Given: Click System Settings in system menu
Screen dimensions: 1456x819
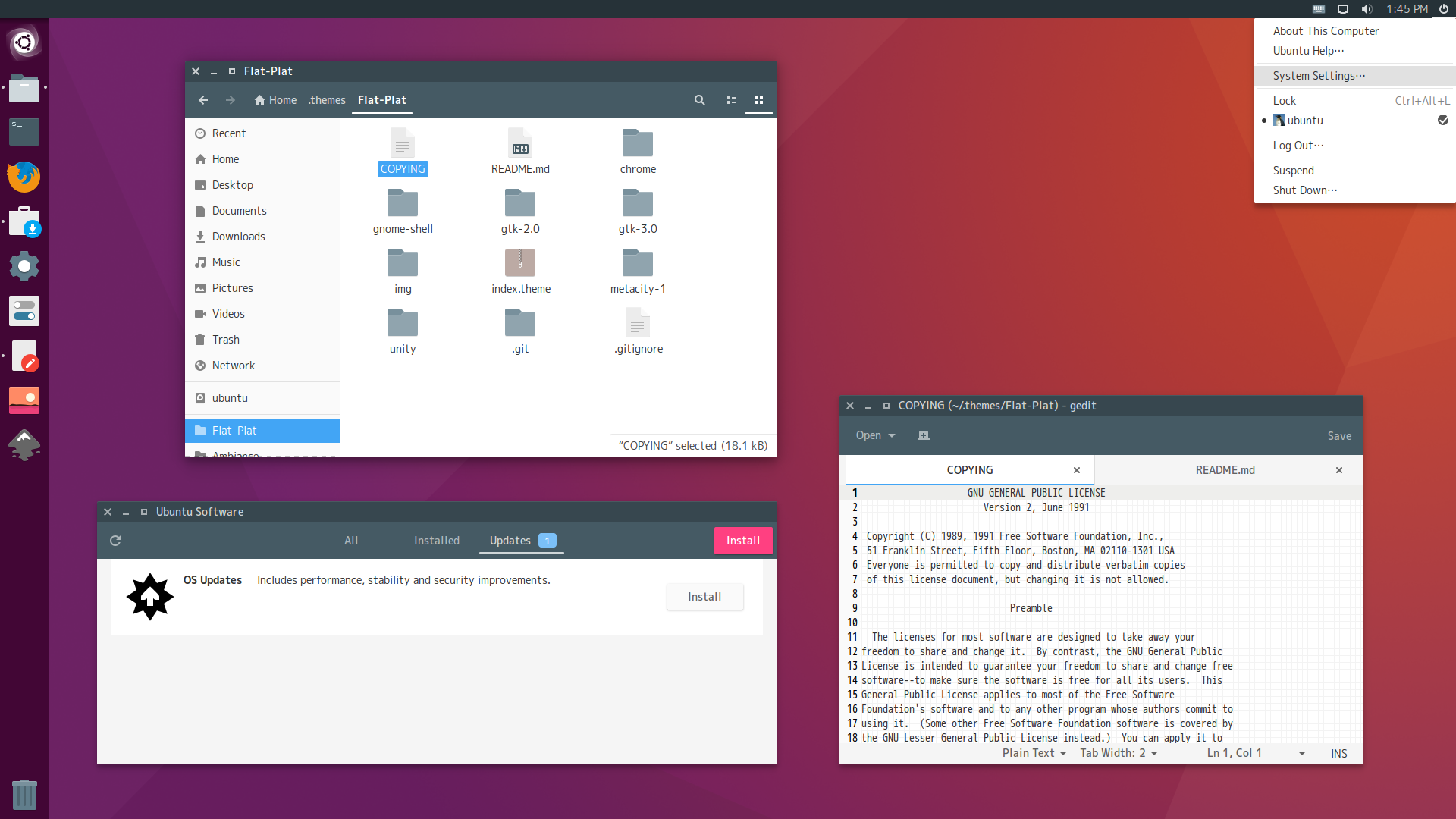Looking at the screenshot, I should point(1320,75).
